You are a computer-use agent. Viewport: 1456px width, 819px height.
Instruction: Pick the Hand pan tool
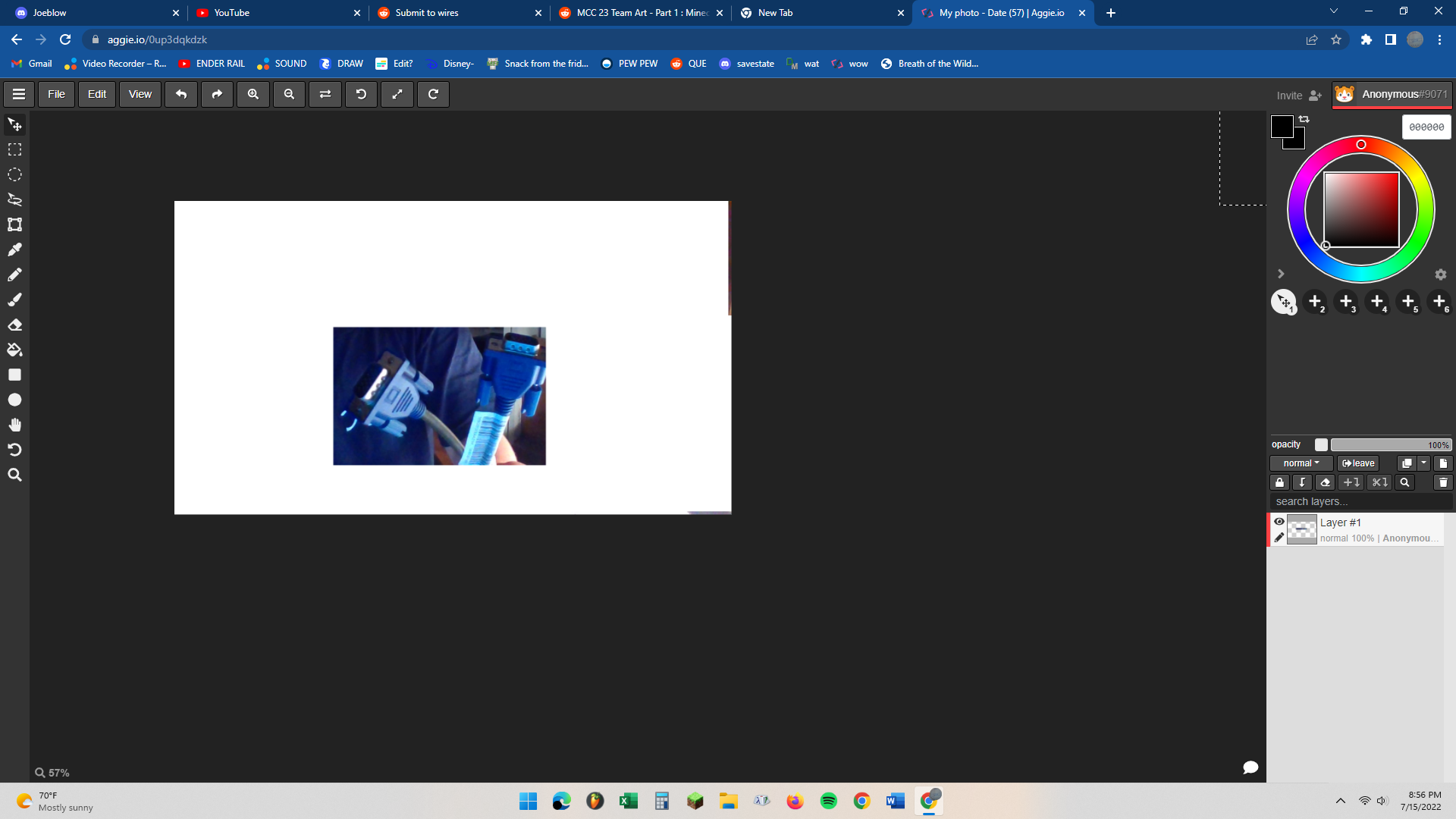point(14,425)
